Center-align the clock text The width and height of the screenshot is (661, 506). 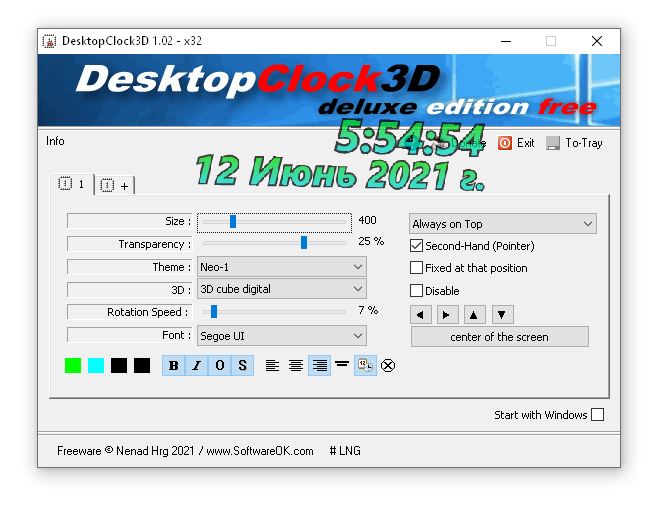296,365
